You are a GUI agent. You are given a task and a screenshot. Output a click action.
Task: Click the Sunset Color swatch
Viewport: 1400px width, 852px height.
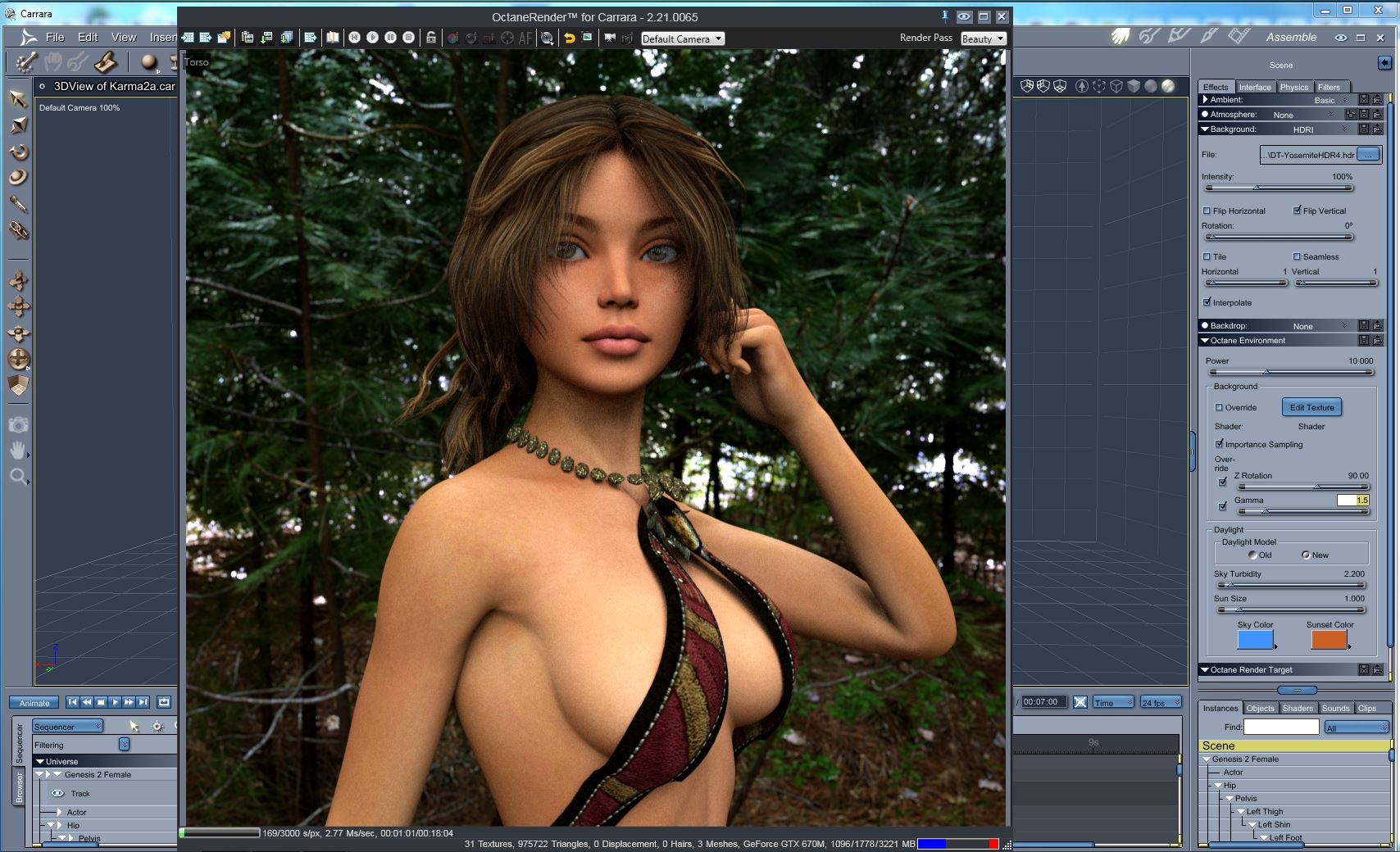1330,640
